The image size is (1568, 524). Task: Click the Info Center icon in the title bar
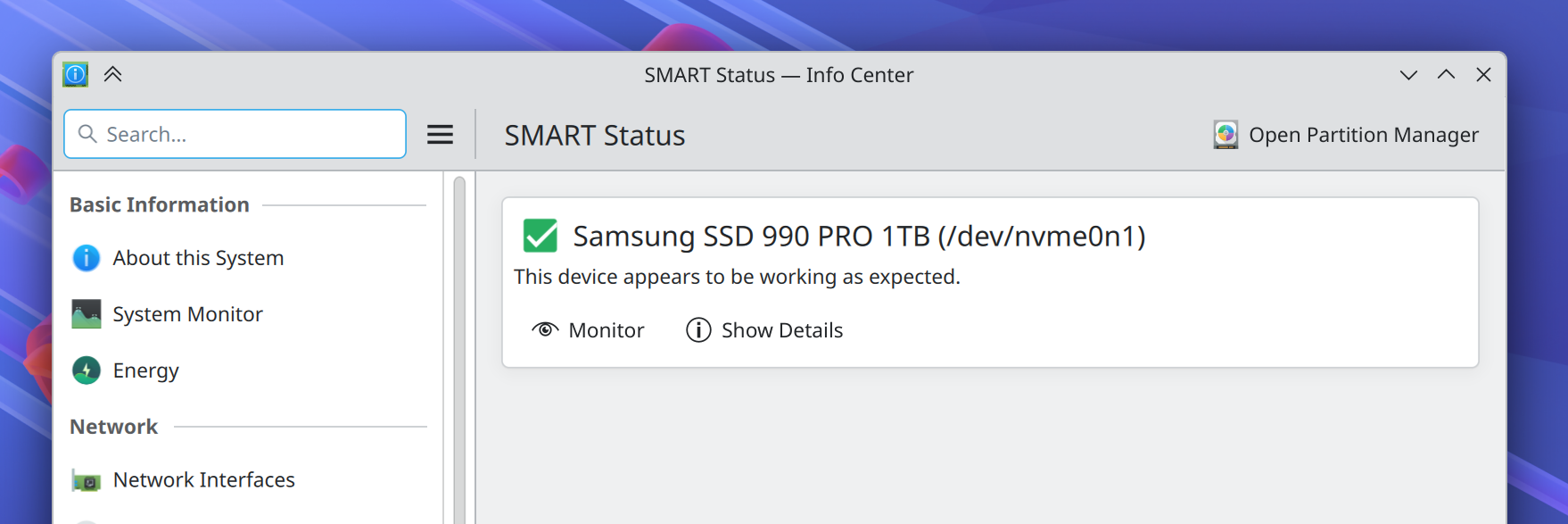pos(75,75)
